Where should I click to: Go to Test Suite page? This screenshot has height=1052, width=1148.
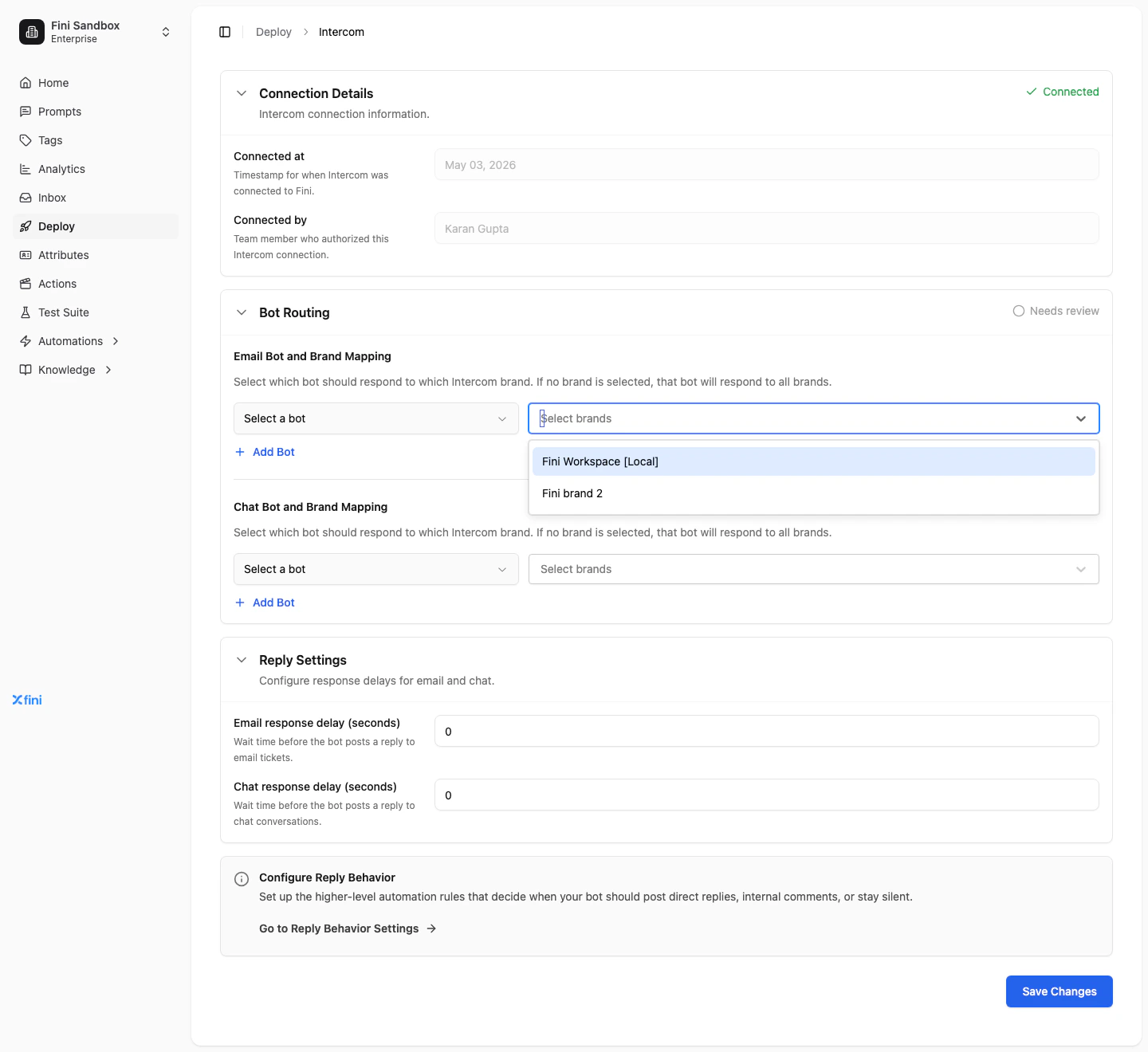tap(96, 312)
